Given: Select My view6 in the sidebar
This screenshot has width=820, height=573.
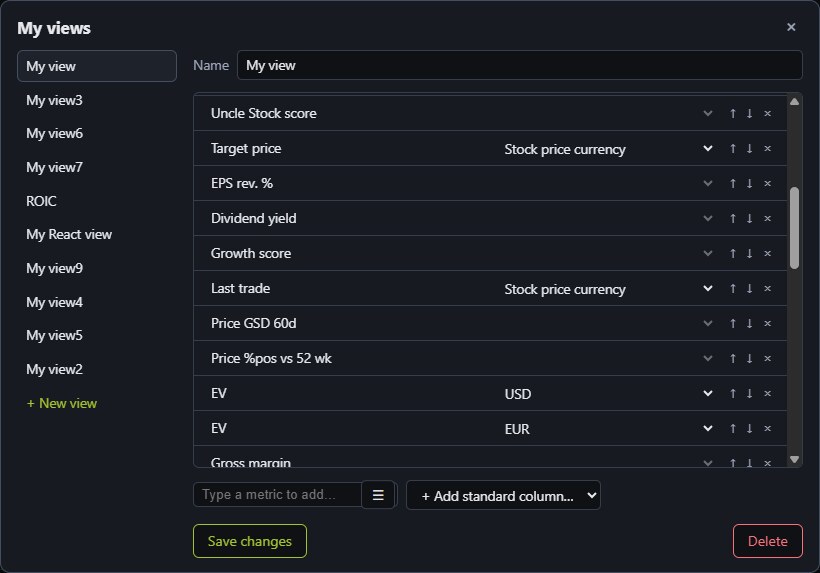Looking at the screenshot, I should tap(97, 133).
